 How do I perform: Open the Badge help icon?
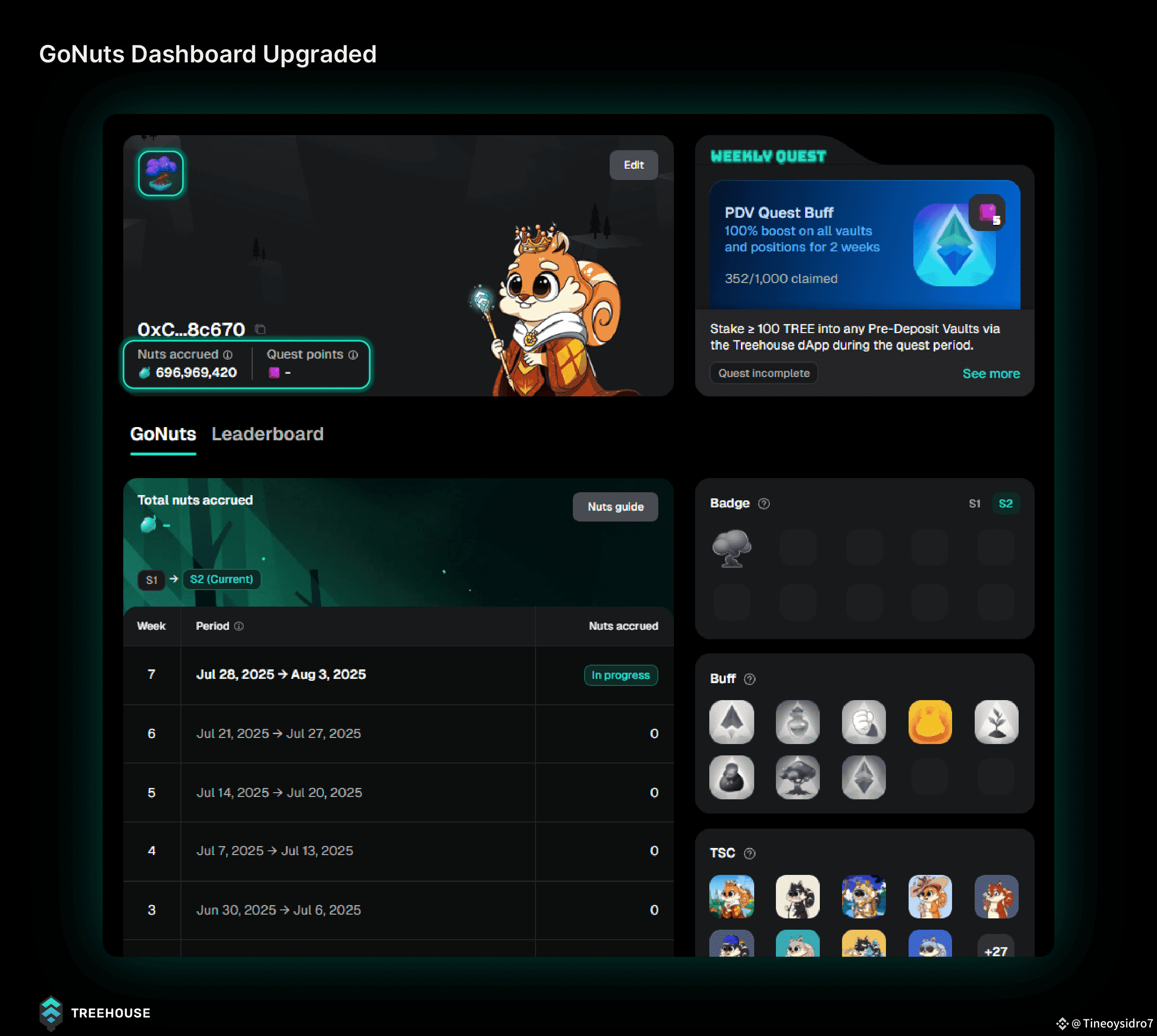(x=764, y=504)
